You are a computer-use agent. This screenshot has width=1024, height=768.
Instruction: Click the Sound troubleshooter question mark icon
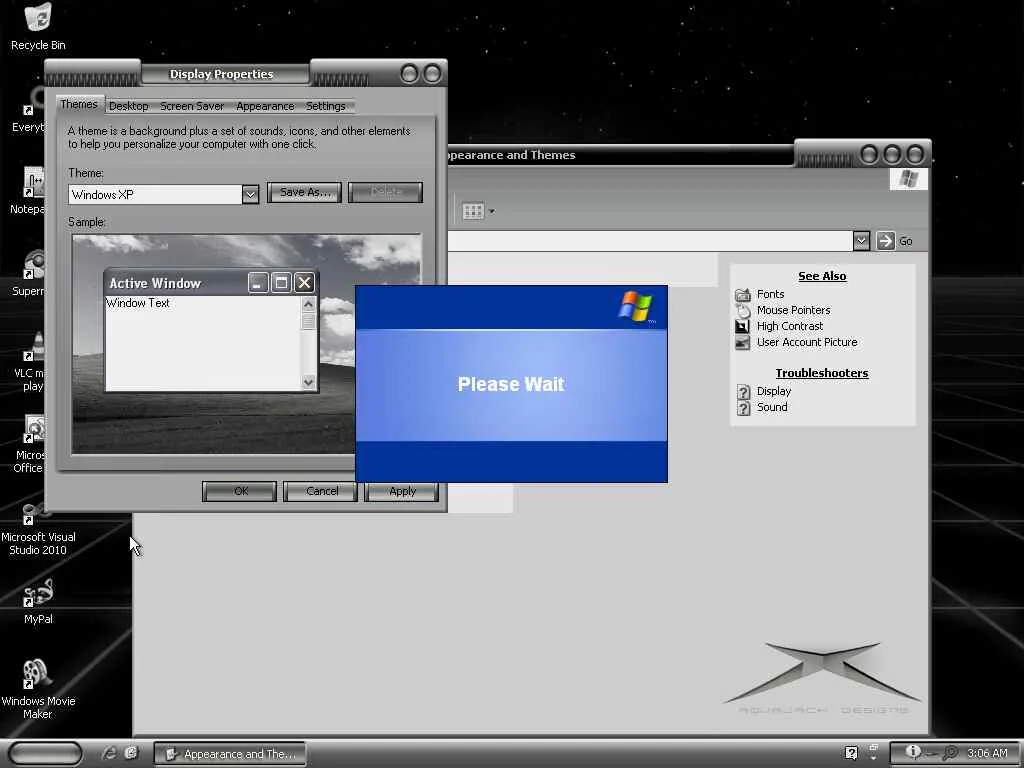pos(743,408)
